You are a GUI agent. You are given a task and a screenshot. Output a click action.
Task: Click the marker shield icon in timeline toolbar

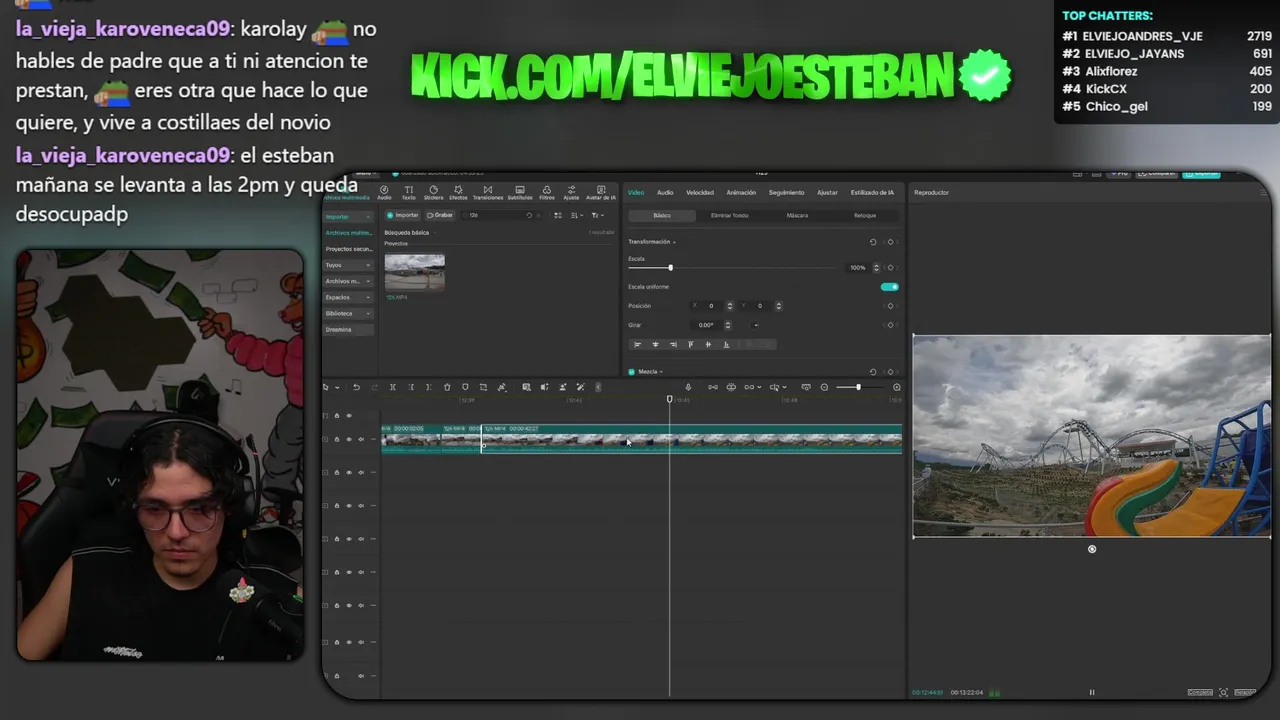pos(465,387)
